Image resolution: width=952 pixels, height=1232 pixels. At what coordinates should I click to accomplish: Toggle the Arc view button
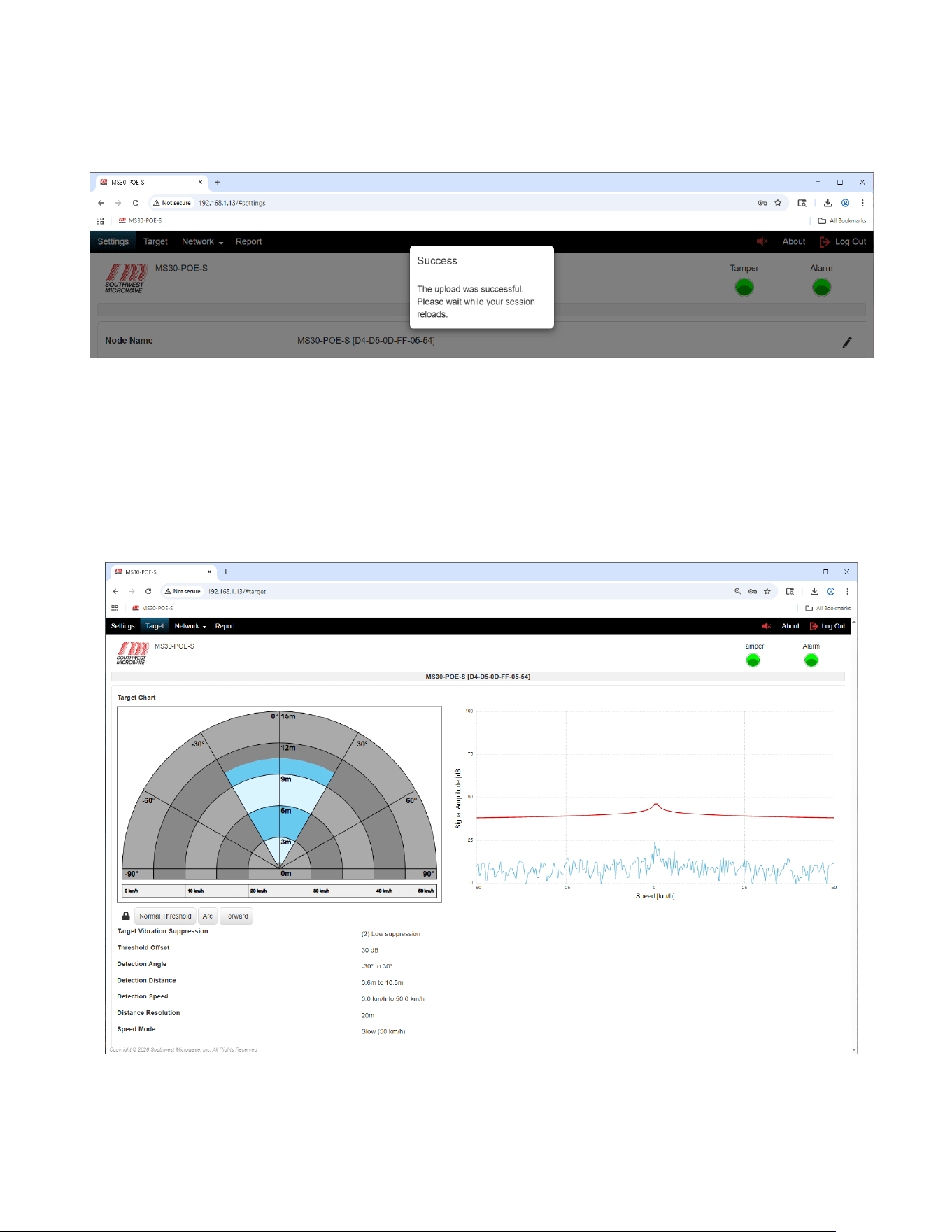(208, 916)
